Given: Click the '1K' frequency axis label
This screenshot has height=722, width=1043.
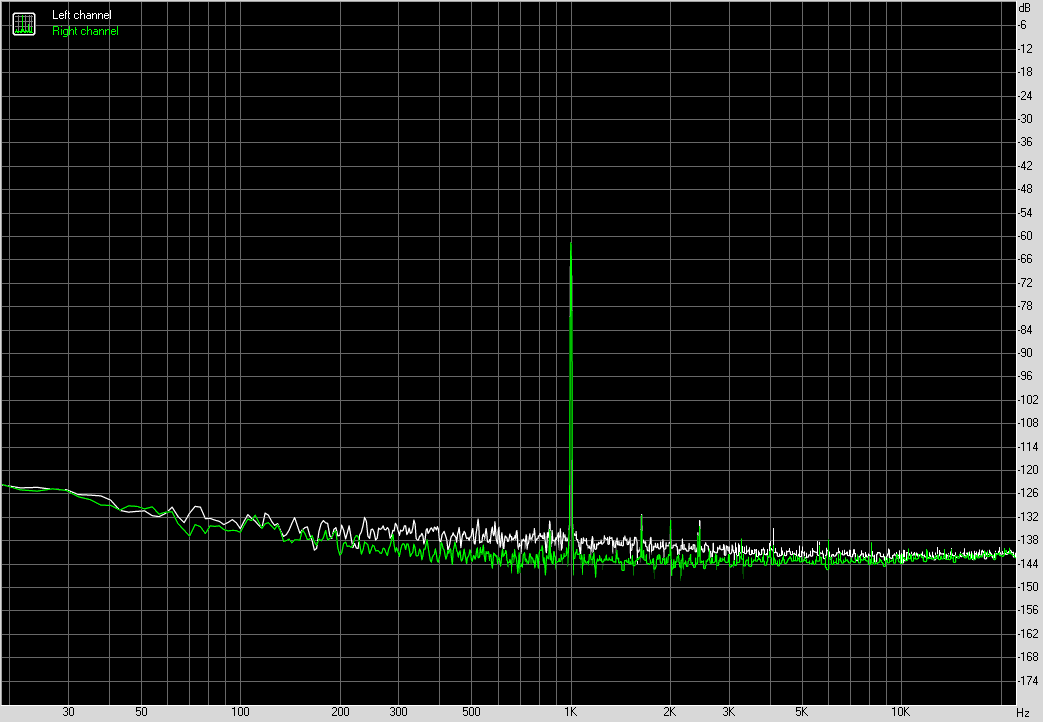Looking at the screenshot, I should [x=571, y=712].
